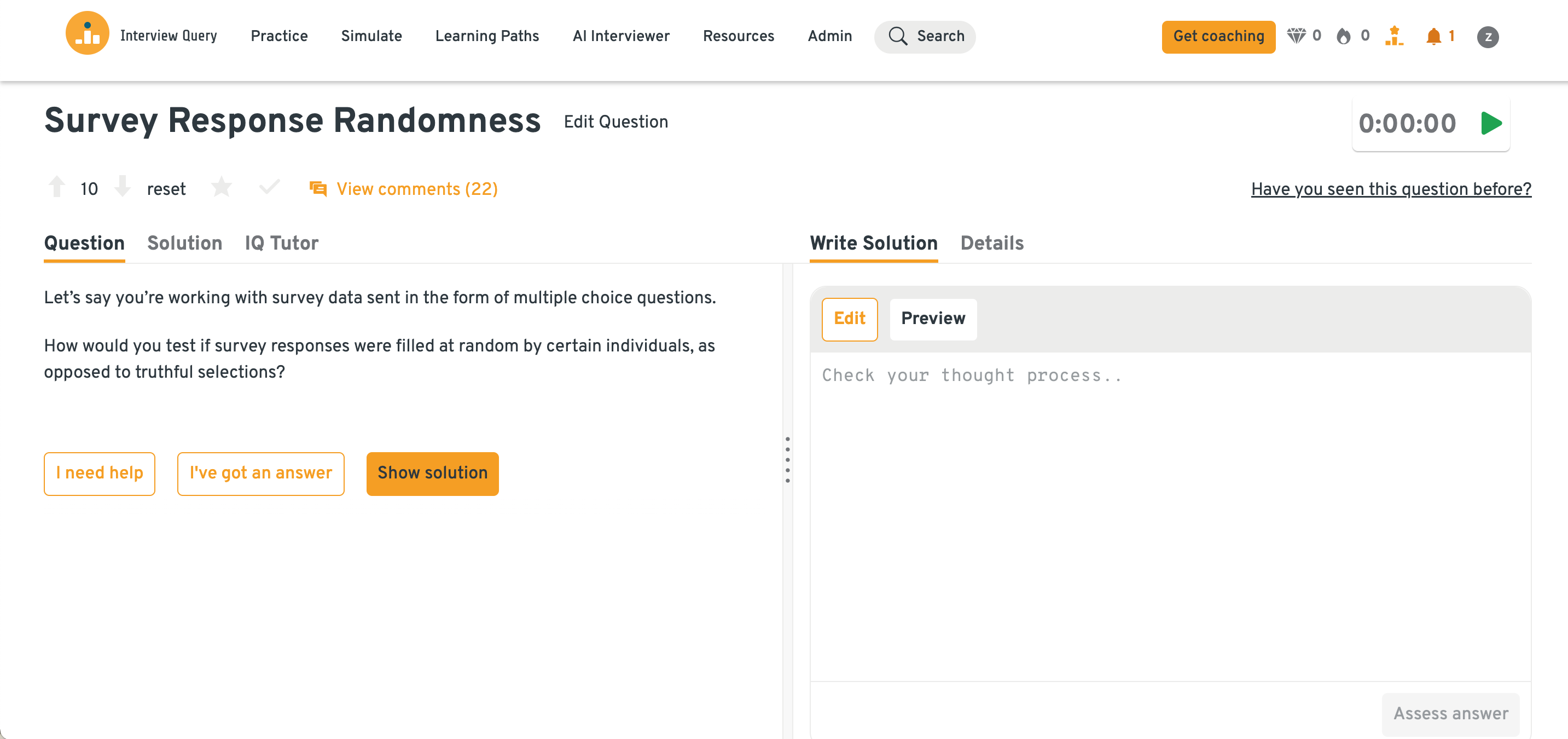Click the search magnifier field
The image size is (1568, 739).
coord(925,37)
